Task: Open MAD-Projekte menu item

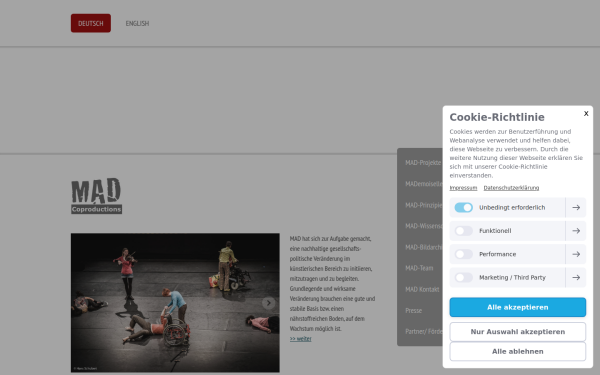Action: click(x=423, y=163)
